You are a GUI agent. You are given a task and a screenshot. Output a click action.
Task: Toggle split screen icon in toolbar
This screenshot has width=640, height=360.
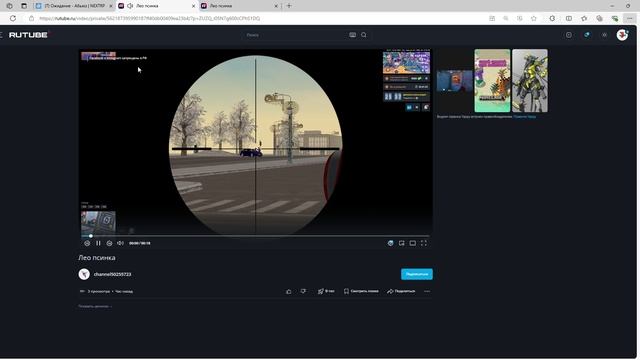point(569,18)
